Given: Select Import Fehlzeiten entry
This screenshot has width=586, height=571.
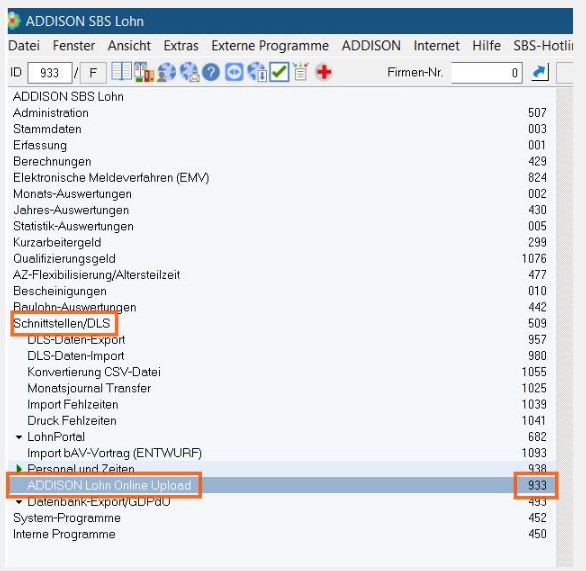Looking at the screenshot, I should [x=73, y=404].
